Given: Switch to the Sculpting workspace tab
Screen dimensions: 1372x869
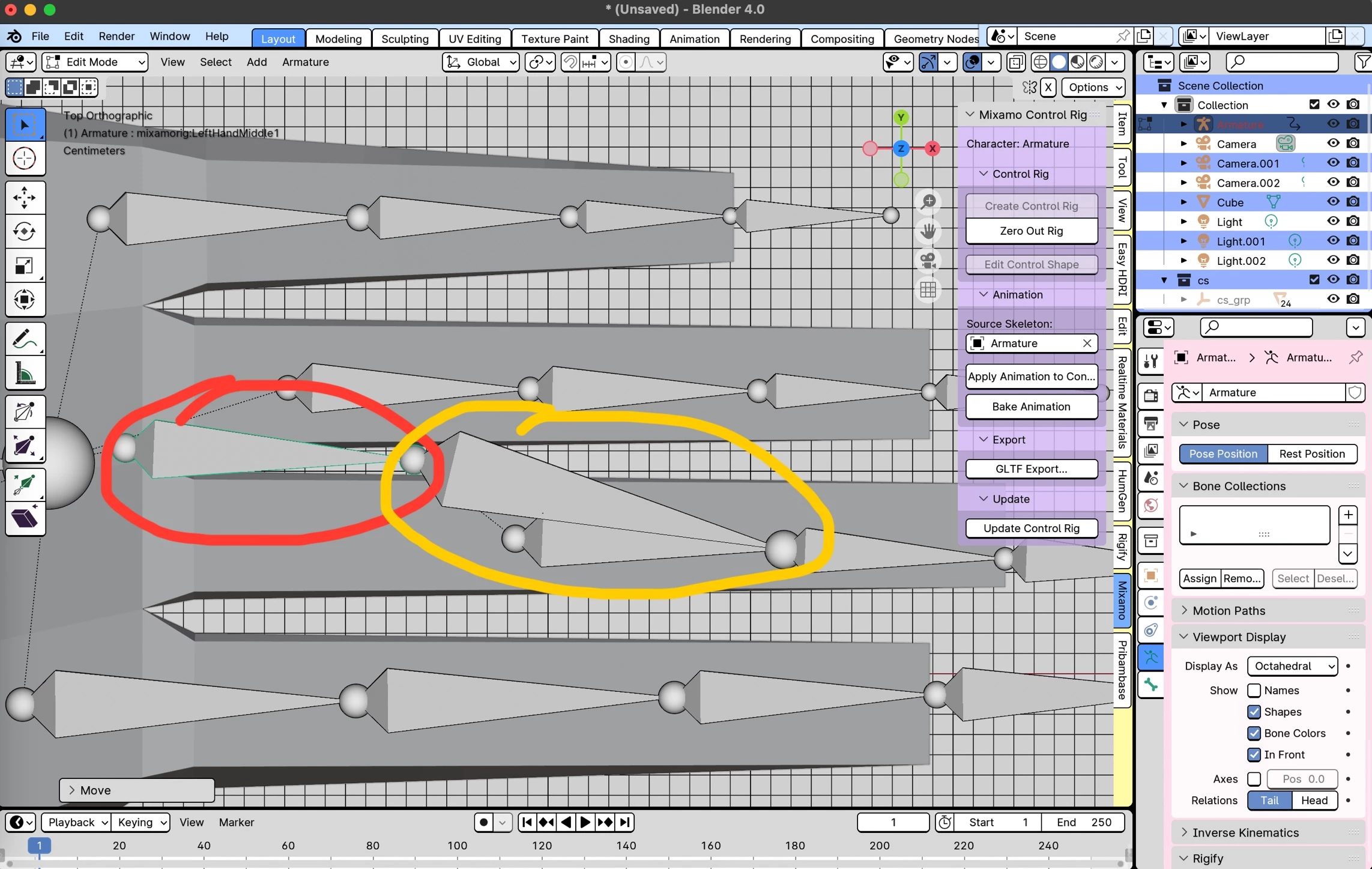Looking at the screenshot, I should [405, 38].
